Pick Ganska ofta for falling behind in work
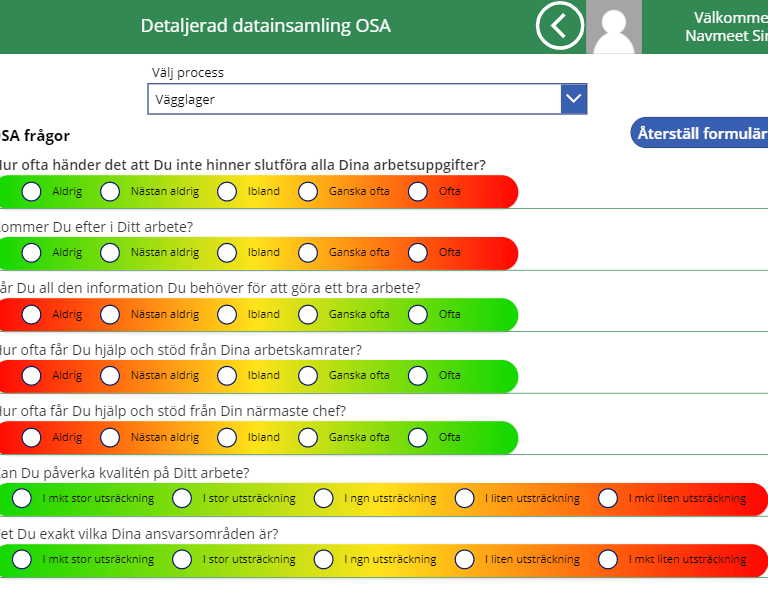The width and height of the screenshot is (768, 606). [308, 252]
